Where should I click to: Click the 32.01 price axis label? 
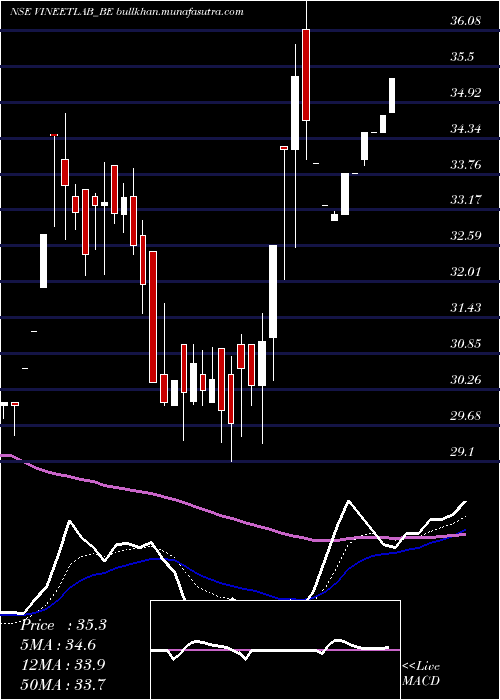(466, 271)
